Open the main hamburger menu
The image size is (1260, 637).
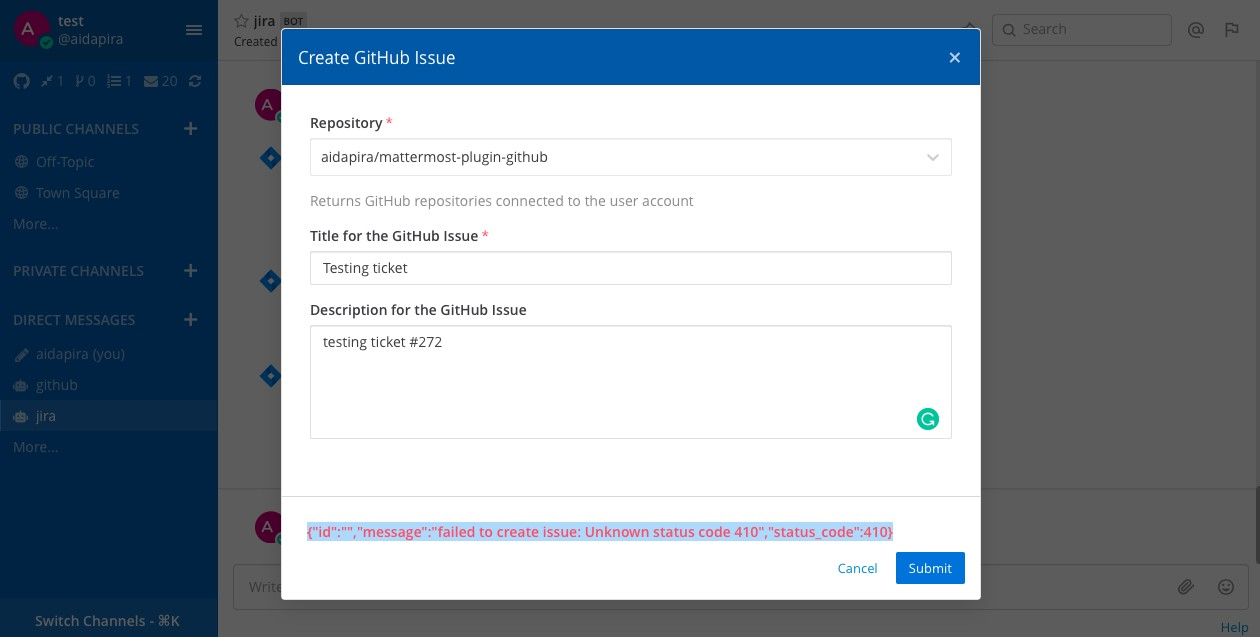tap(194, 30)
